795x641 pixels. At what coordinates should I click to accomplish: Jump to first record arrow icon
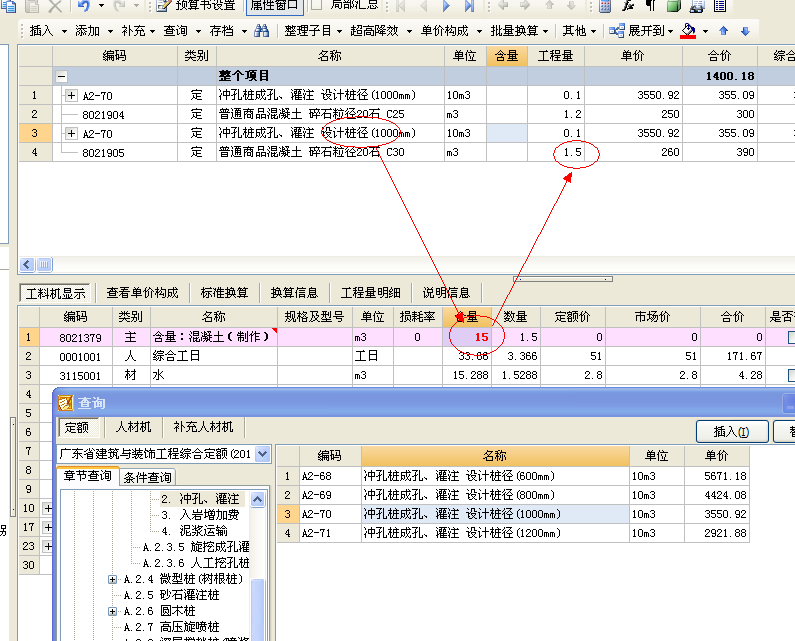coord(401,6)
